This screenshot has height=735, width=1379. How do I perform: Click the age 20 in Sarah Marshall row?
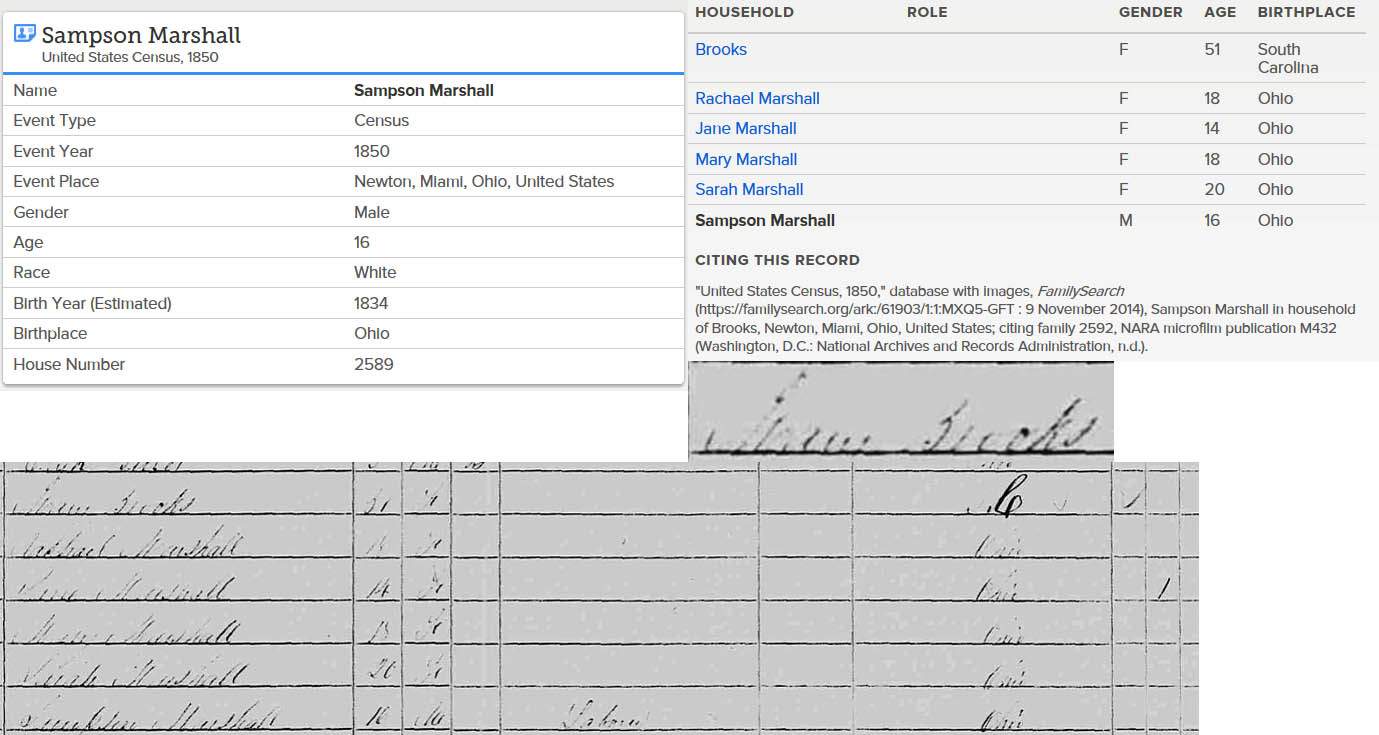1212,189
